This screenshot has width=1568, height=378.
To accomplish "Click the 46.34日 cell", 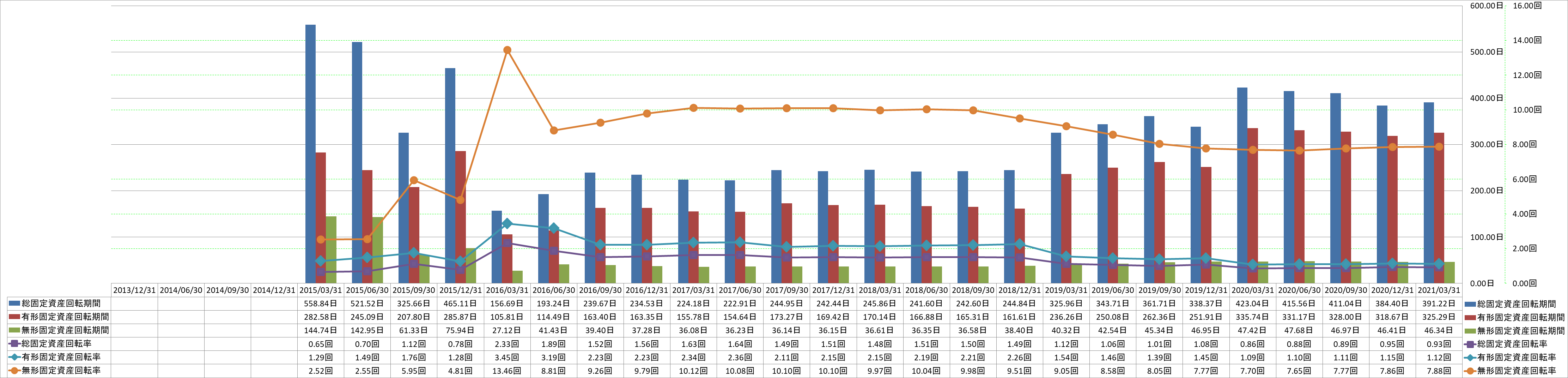I will (x=1439, y=330).
